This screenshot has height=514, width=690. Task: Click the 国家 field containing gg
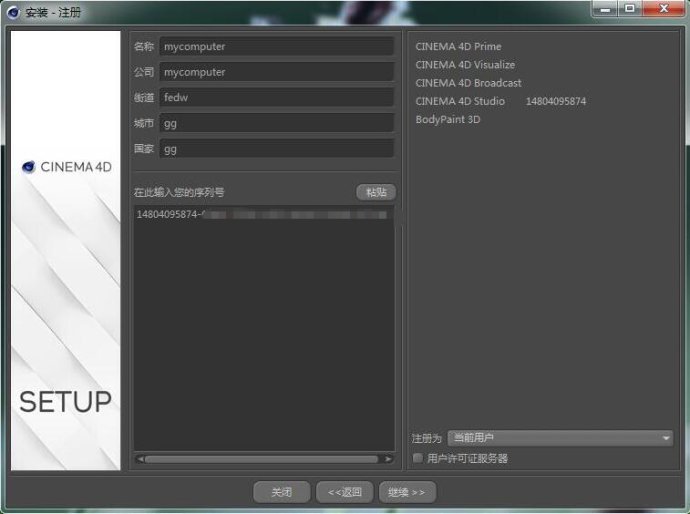(277, 148)
